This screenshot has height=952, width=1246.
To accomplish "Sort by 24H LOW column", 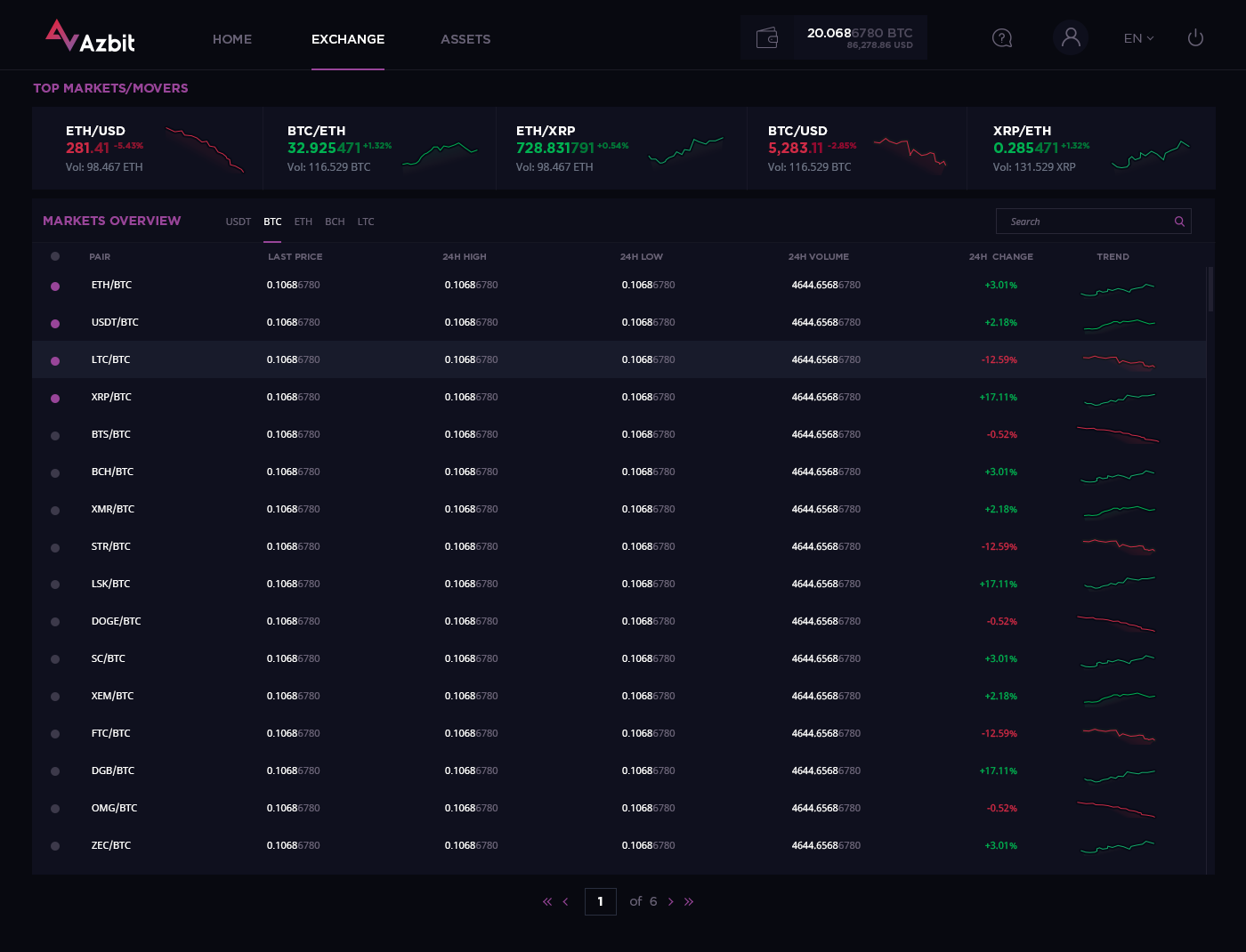I will 642,256.
